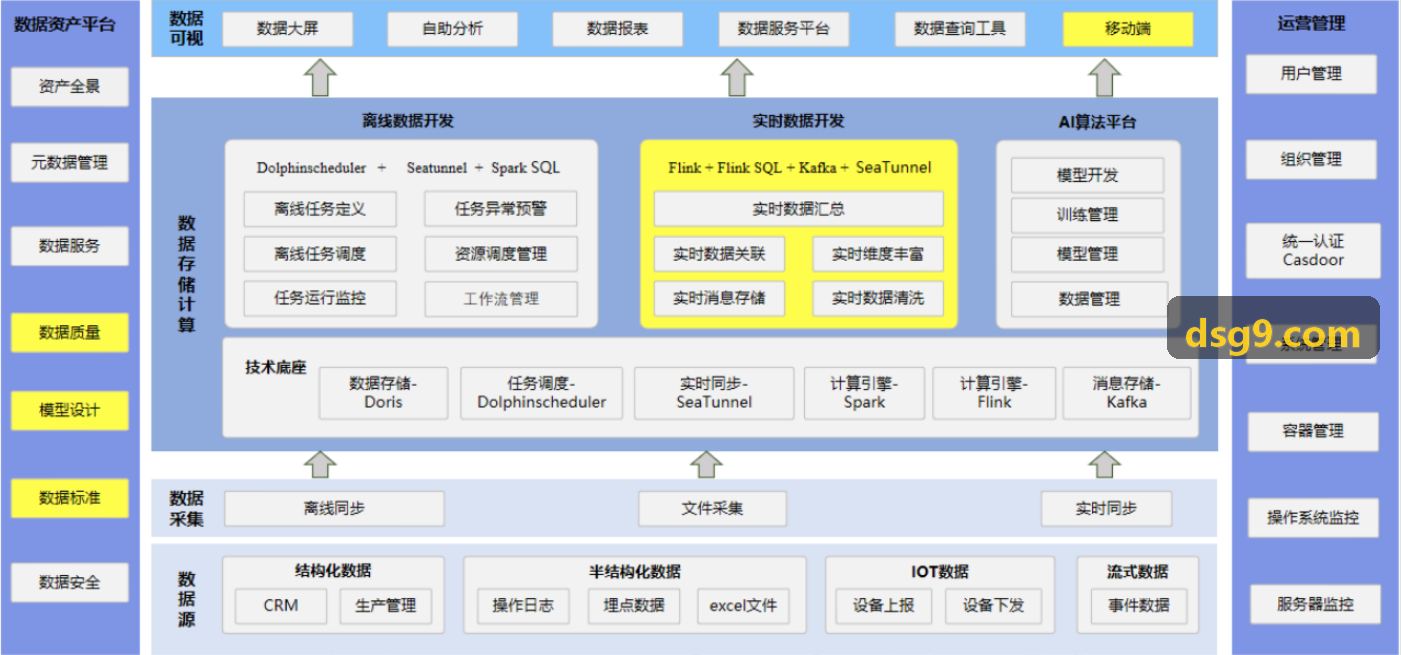The width and height of the screenshot is (1401, 655).
Task: Open the 数据安全 box
Action: click(x=70, y=582)
